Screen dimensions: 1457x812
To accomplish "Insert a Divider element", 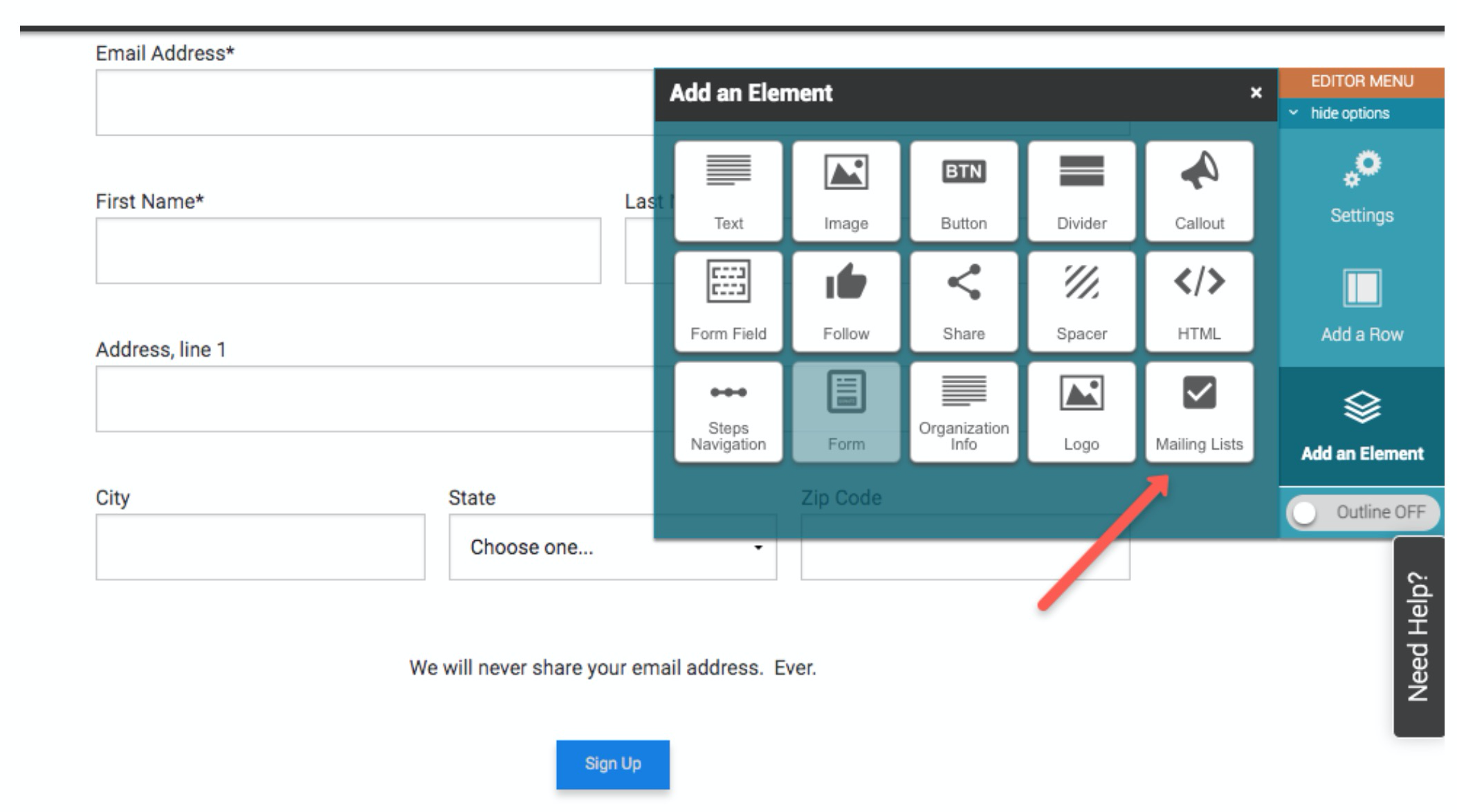I will (1081, 192).
